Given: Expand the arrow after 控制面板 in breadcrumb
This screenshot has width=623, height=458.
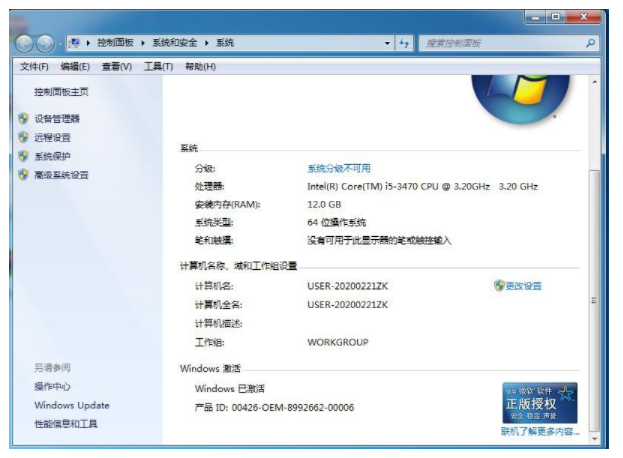Looking at the screenshot, I should coord(144,44).
